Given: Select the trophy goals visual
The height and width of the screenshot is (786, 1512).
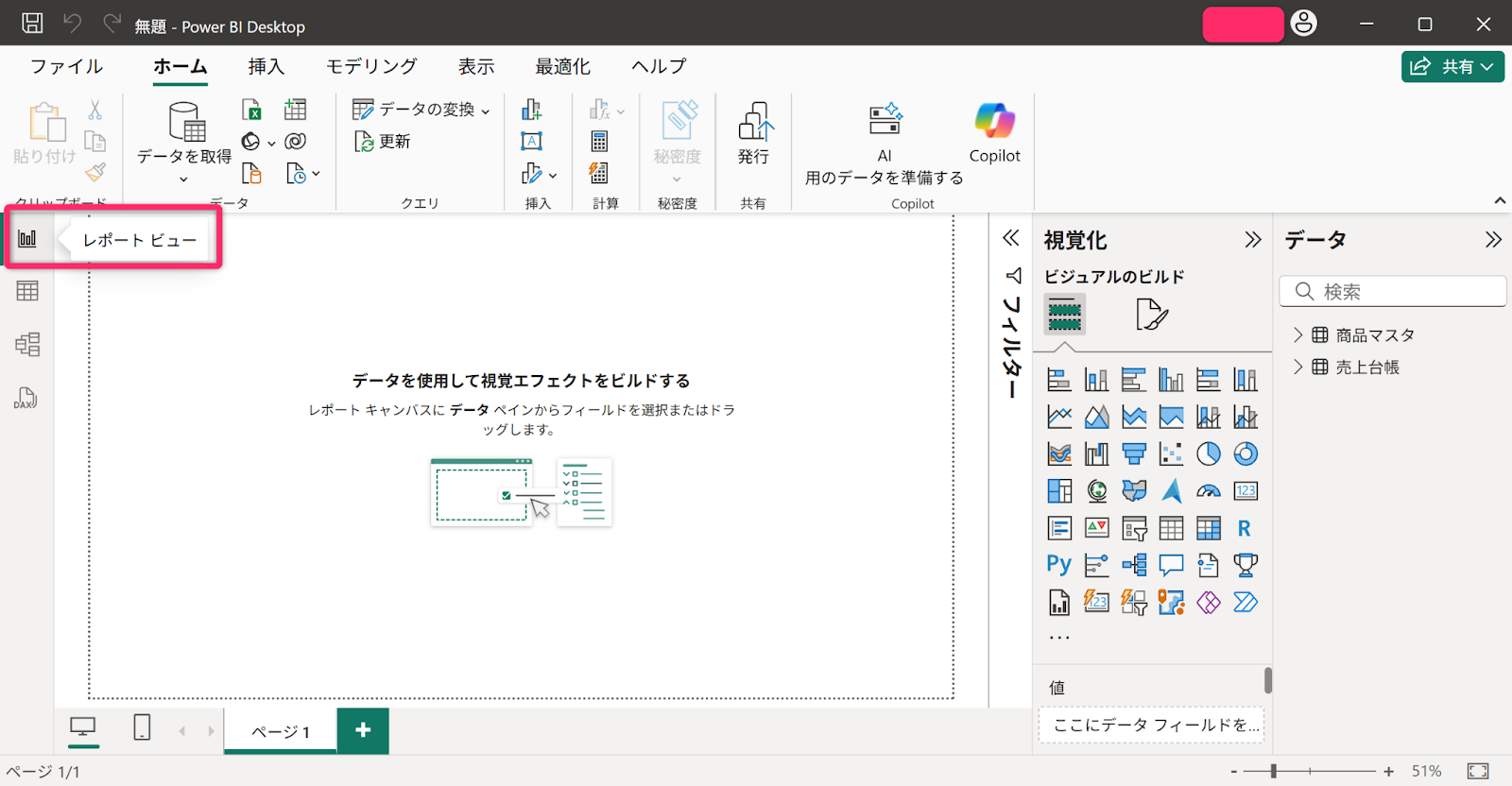Looking at the screenshot, I should pos(1246,565).
